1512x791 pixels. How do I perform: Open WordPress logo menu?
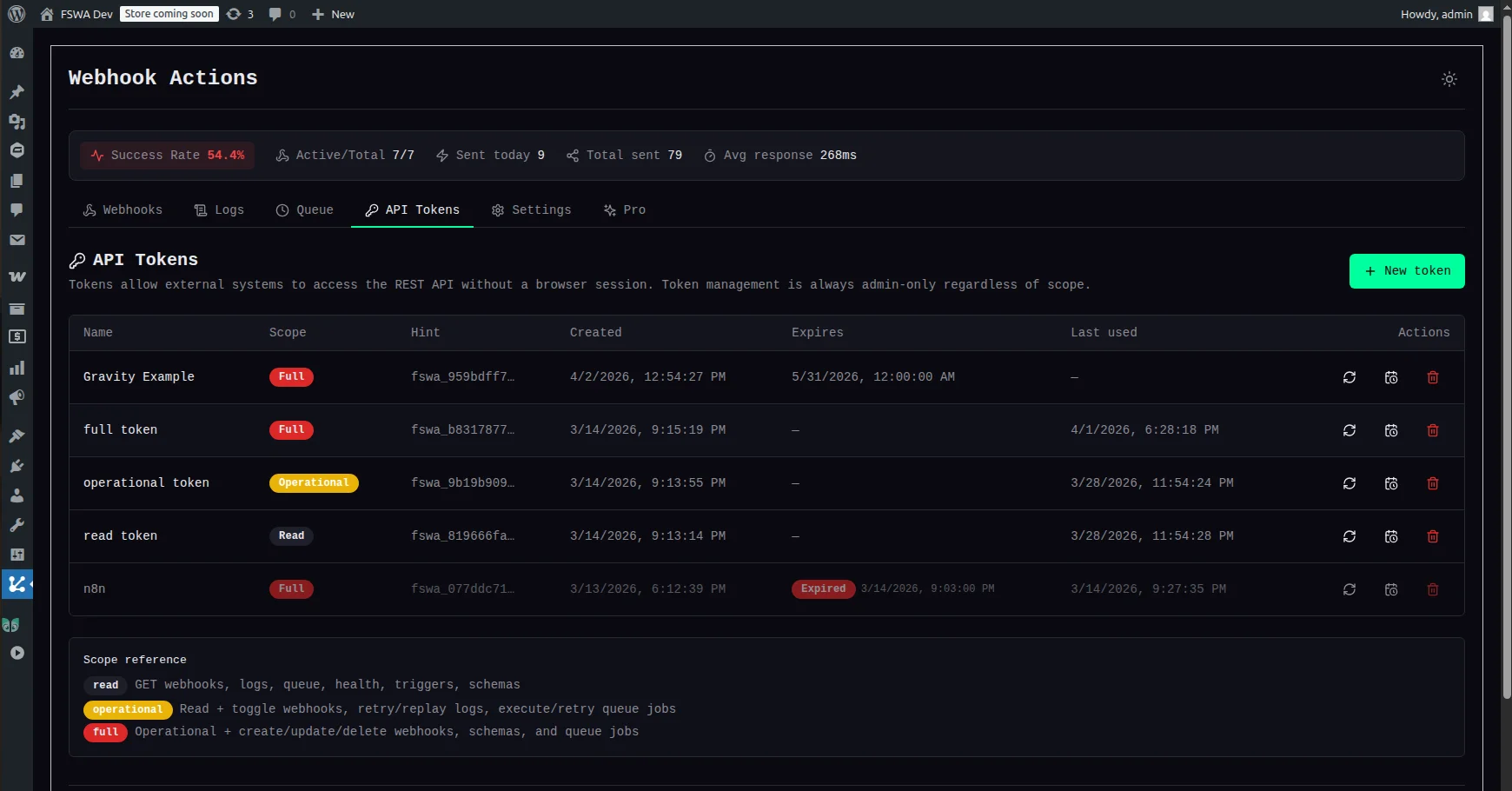17,14
